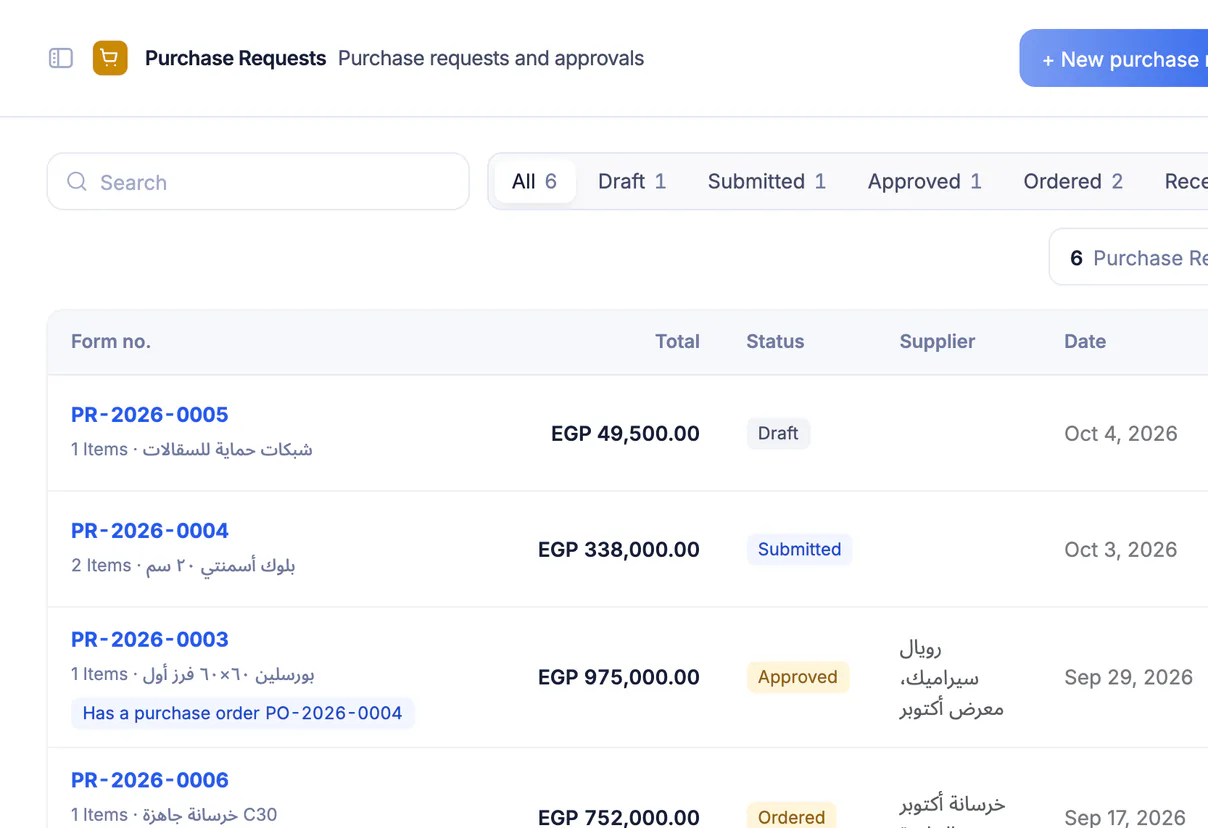The image size is (1208, 828).
Task: Click the Total column header
Action: point(677,342)
